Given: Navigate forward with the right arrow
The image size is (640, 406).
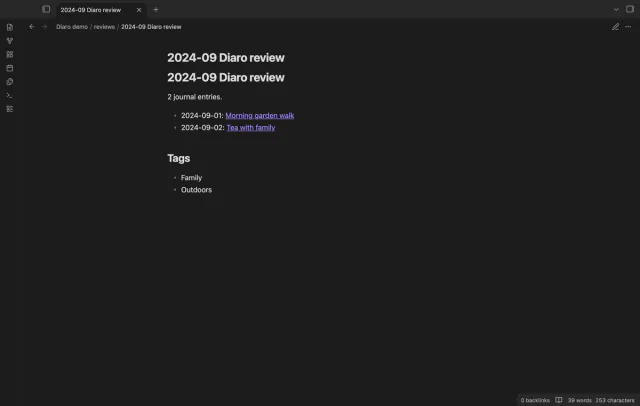Looking at the screenshot, I should pos(44,27).
